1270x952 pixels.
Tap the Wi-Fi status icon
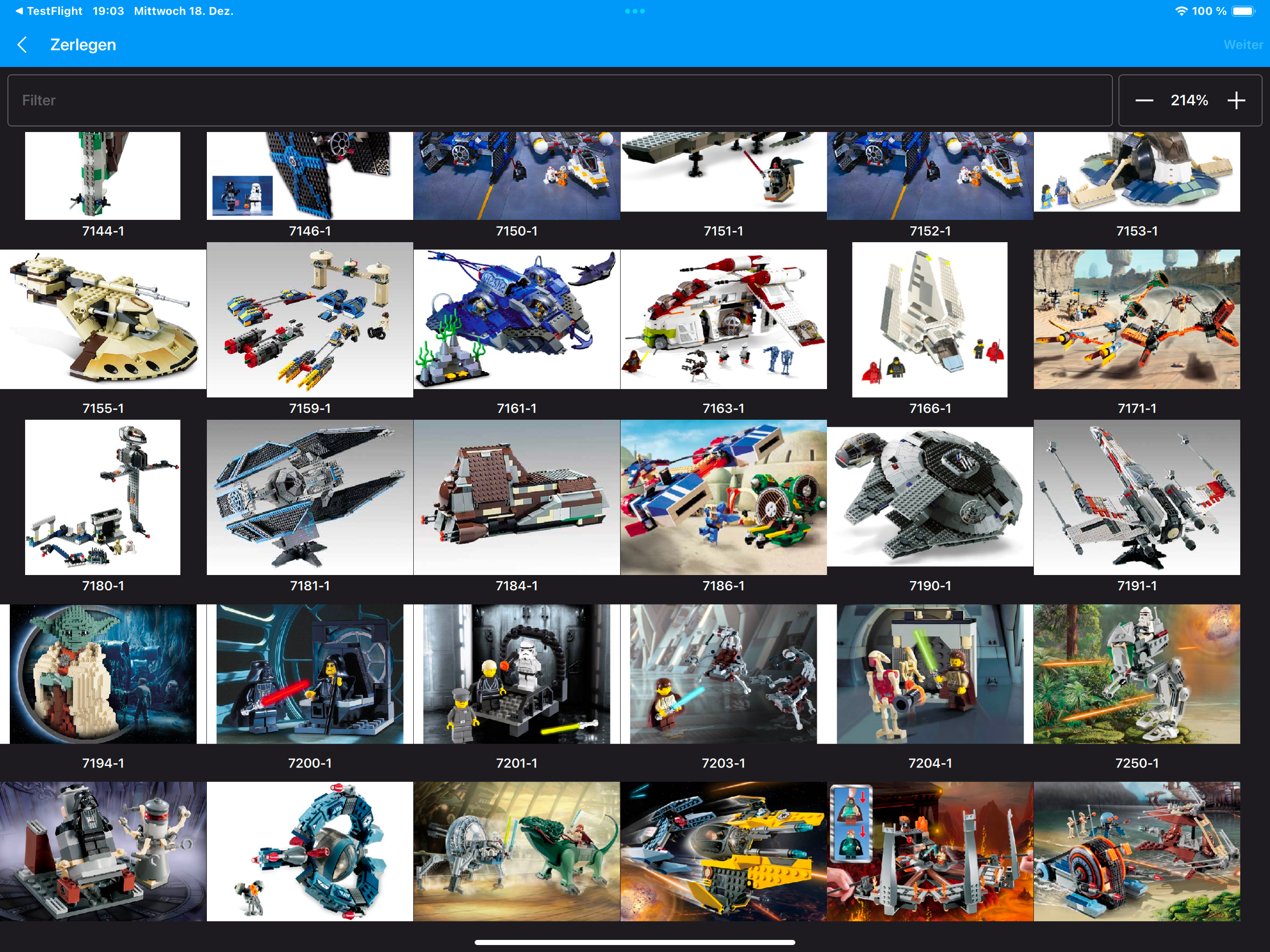tap(1181, 11)
